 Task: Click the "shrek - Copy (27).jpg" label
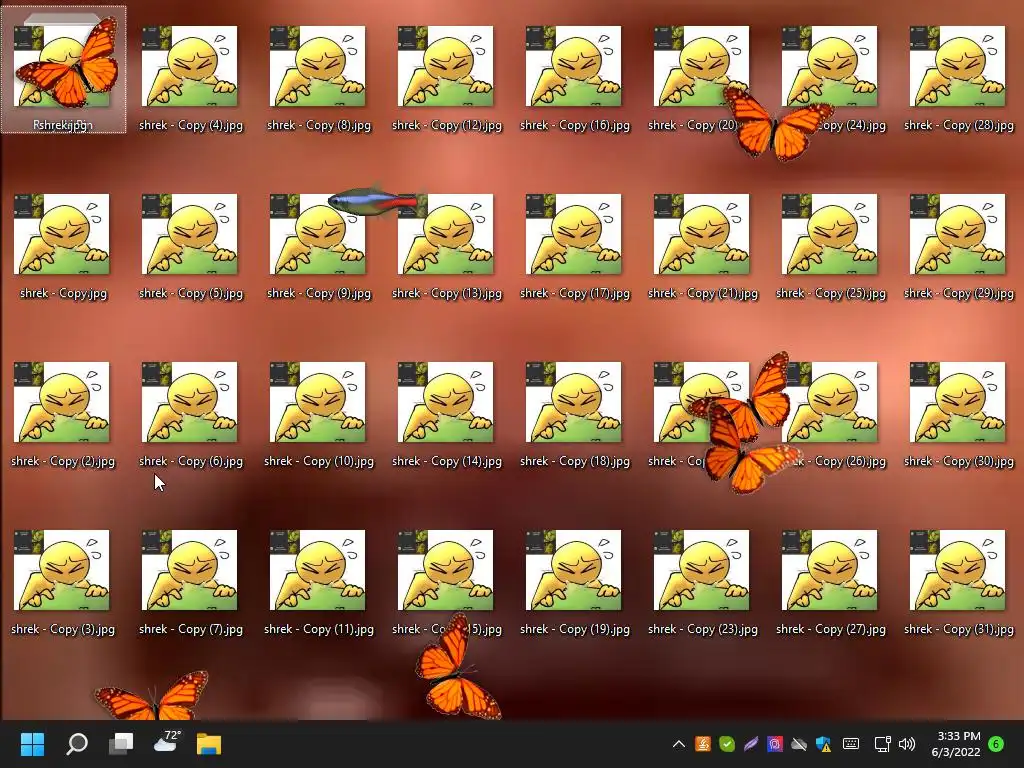pyautogui.click(x=831, y=629)
